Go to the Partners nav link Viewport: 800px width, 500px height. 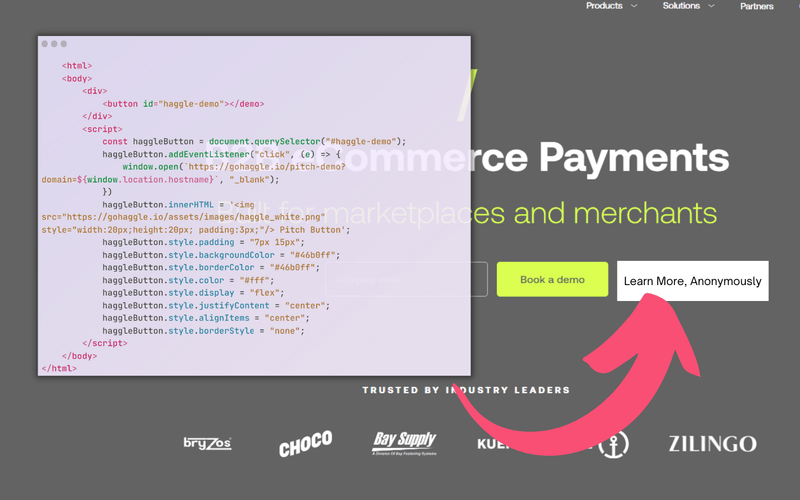(757, 6)
